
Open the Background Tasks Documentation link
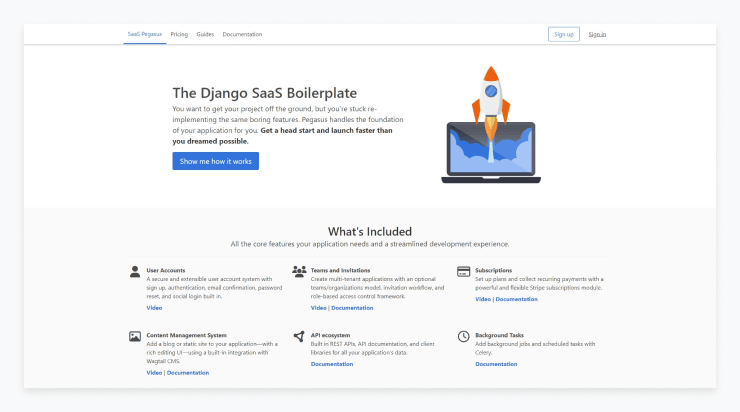(x=496, y=364)
